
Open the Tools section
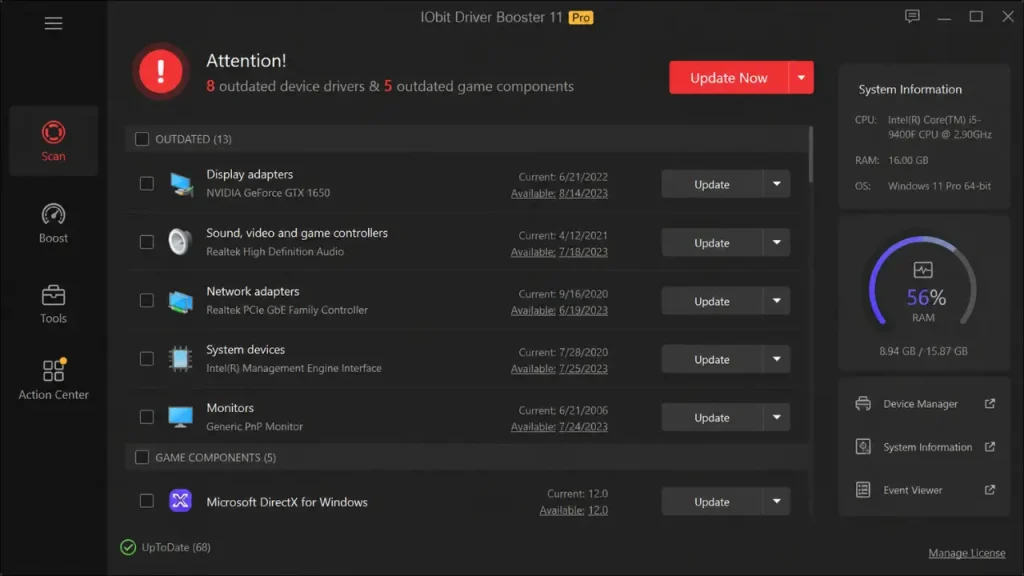(x=54, y=304)
